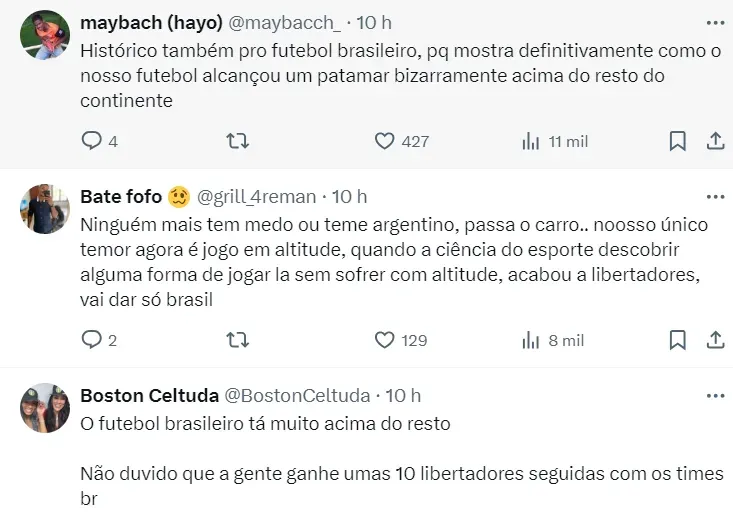Retweet the maybach (hayo) post
Screen dimensions: 733x518
click(238, 141)
